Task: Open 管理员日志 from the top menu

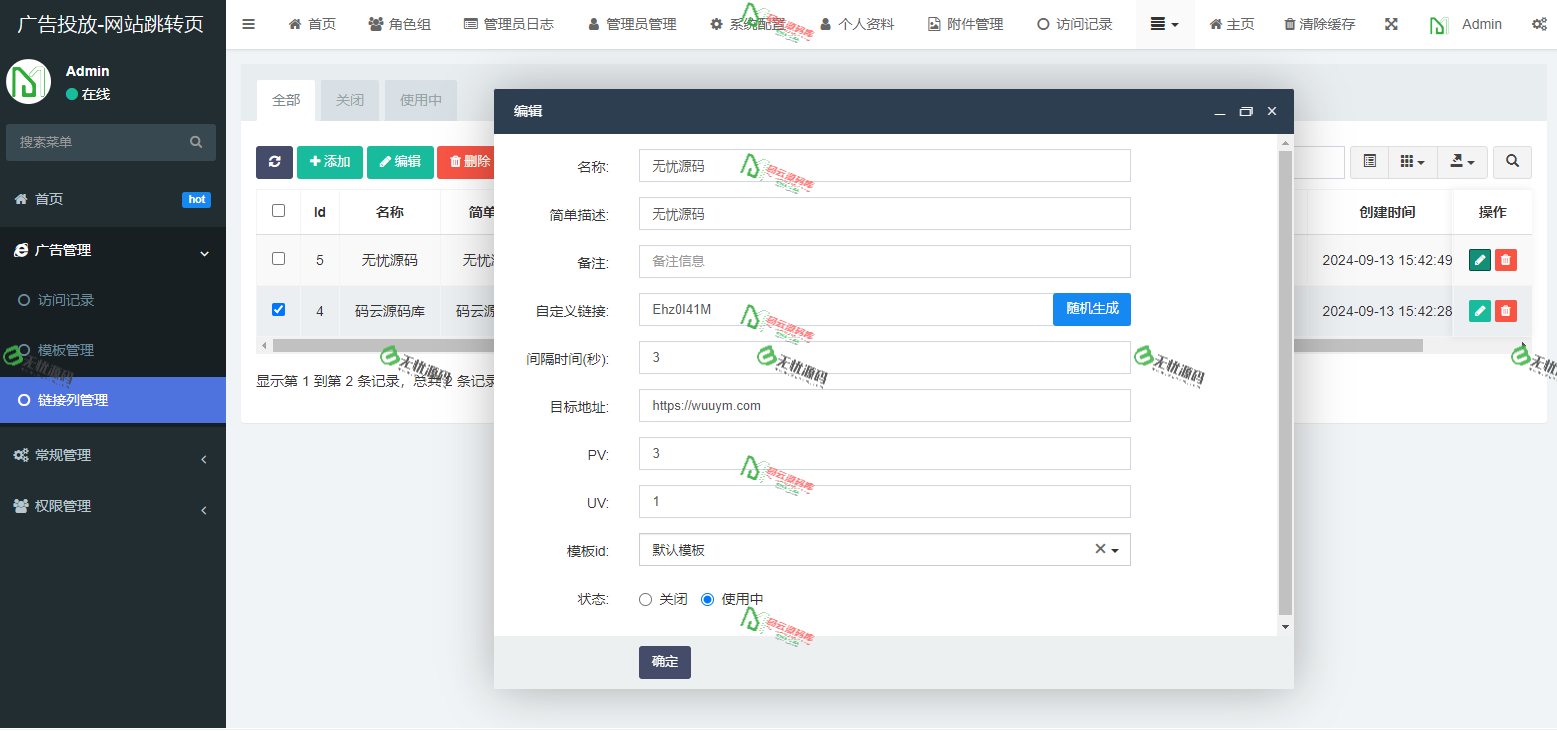Action: [x=509, y=23]
